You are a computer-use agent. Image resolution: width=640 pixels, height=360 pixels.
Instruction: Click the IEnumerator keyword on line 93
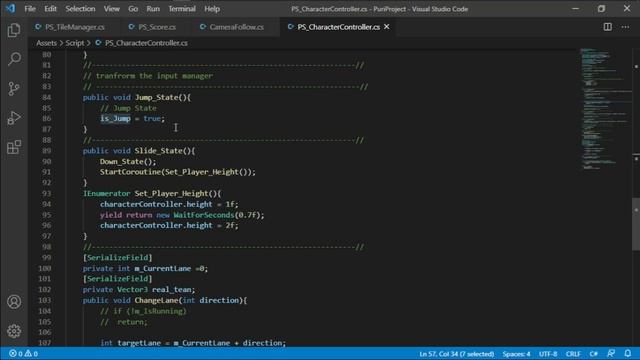(x=107, y=193)
